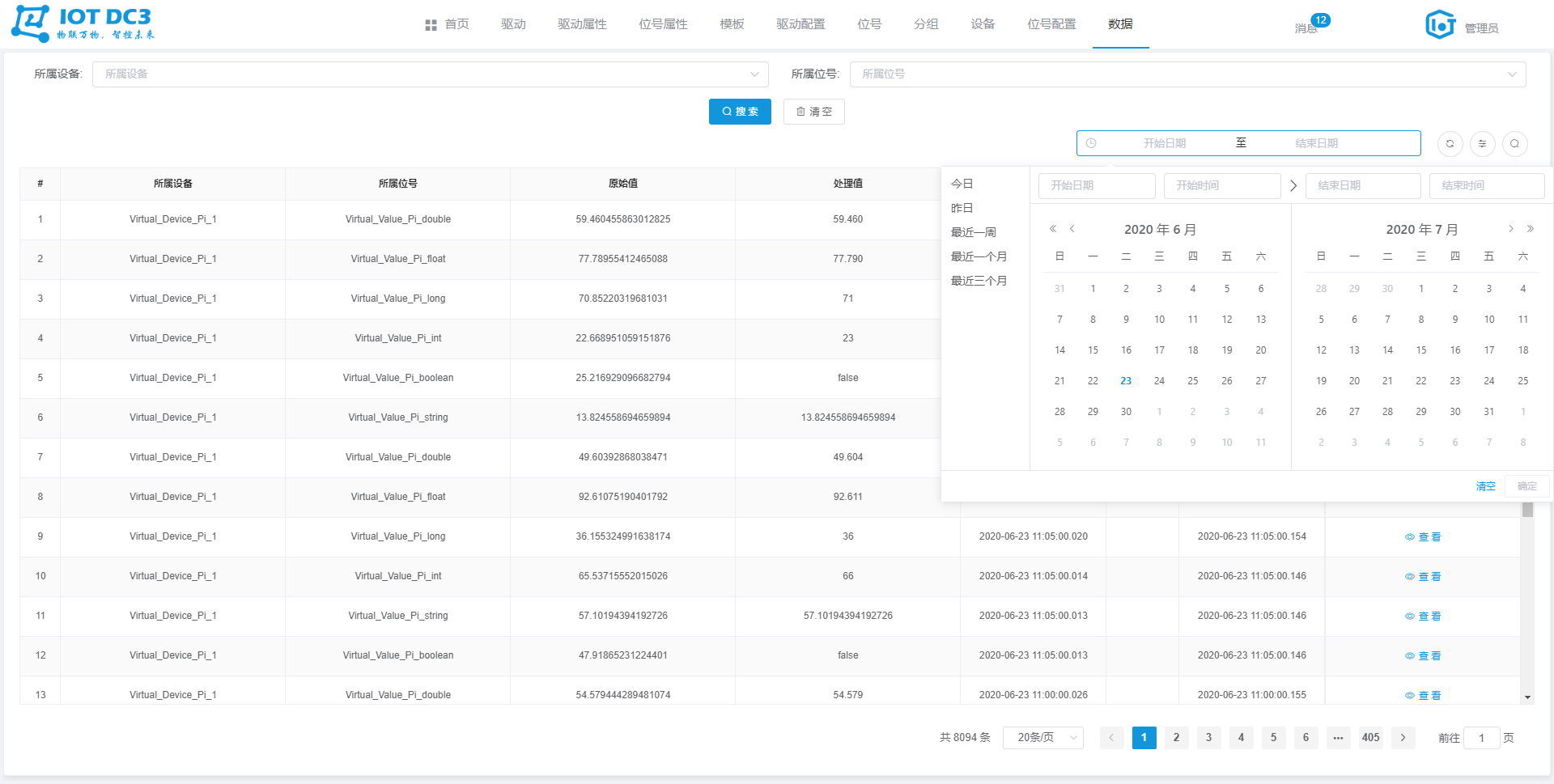Click the IOT DC3 logo

pos(82,23)
